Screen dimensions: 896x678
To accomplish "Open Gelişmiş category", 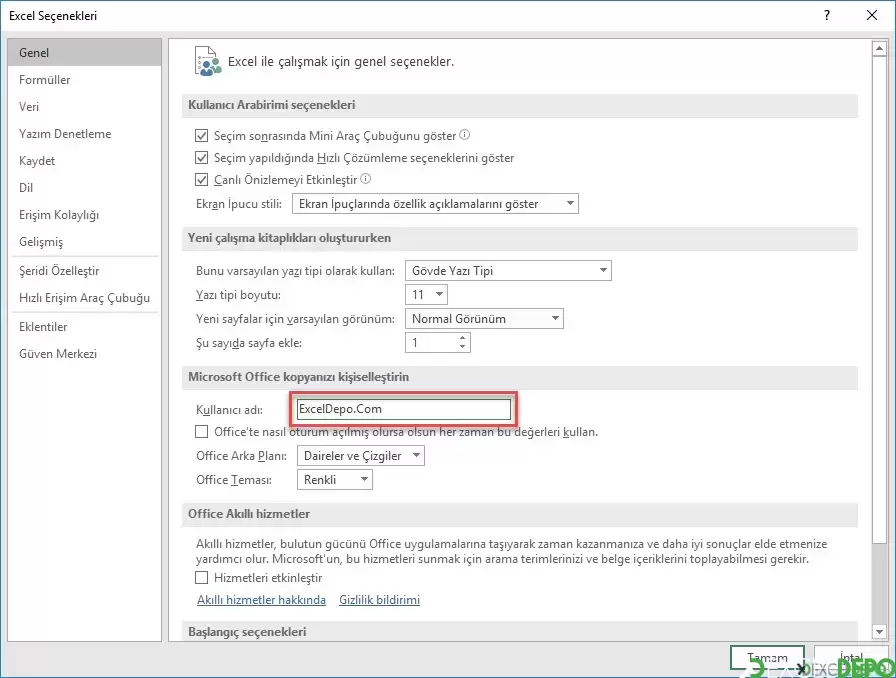I will [85, 241].
